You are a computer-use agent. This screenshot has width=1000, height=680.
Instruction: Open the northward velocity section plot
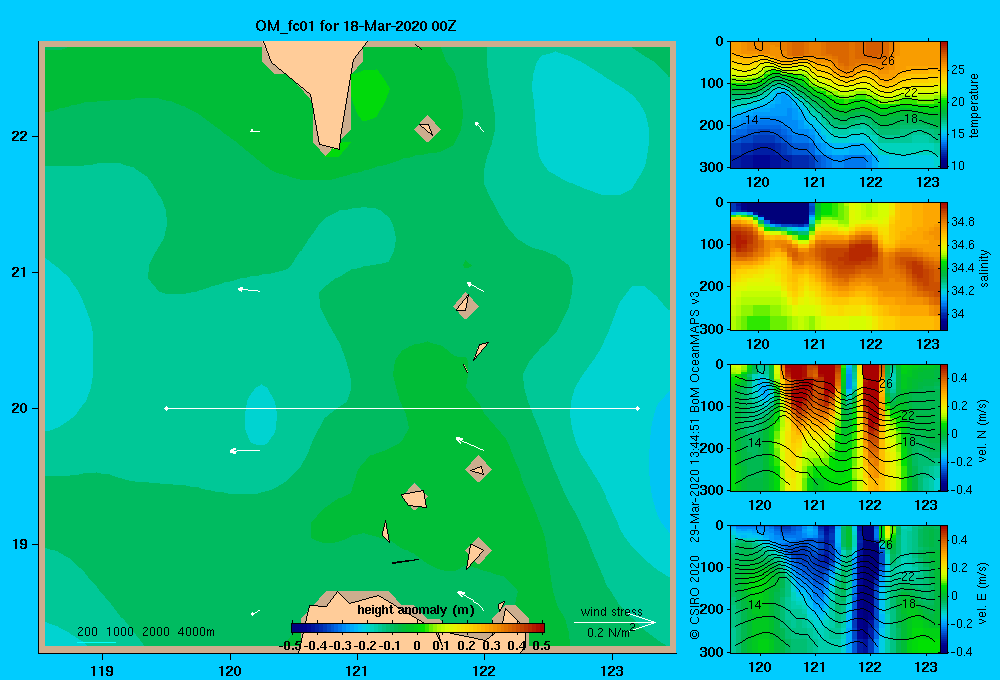tap(834, 427)
